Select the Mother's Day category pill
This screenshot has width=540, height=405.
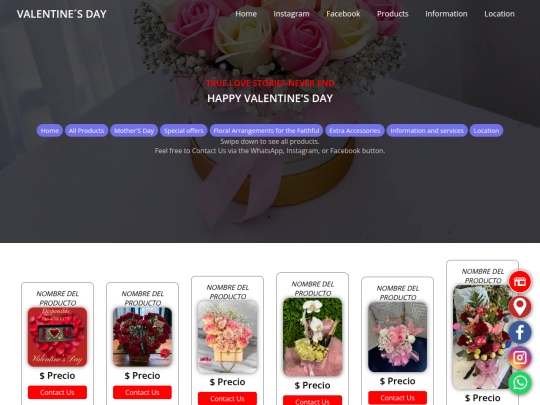(x=134, y=131)
